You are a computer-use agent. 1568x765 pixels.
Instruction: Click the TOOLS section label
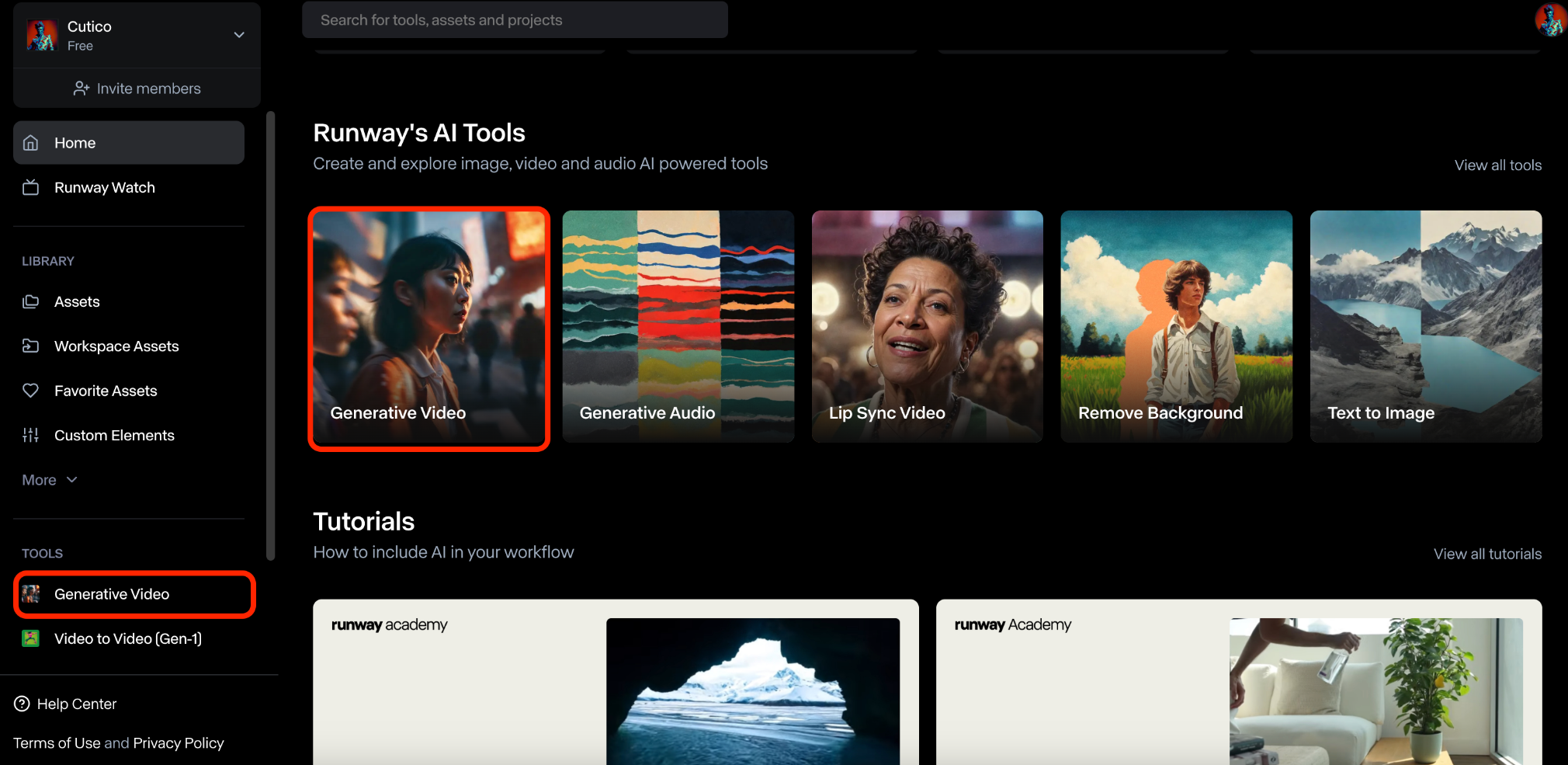click(43, 553)
